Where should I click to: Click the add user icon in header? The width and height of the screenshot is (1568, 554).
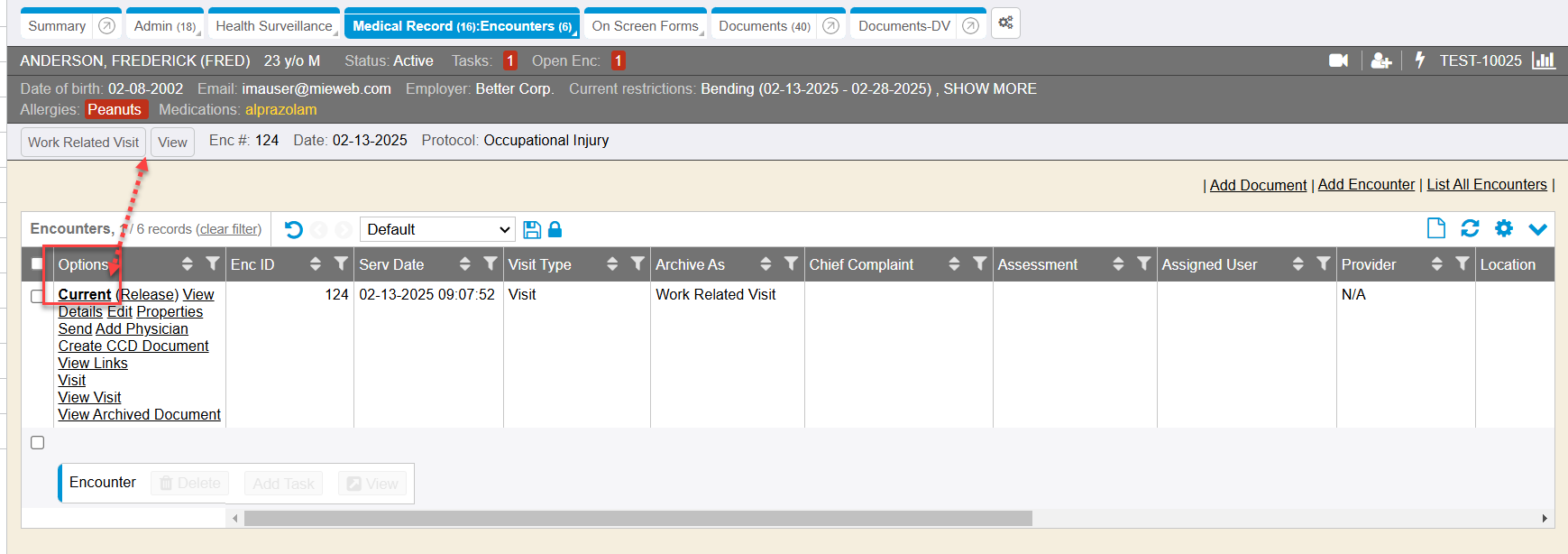1380,60
